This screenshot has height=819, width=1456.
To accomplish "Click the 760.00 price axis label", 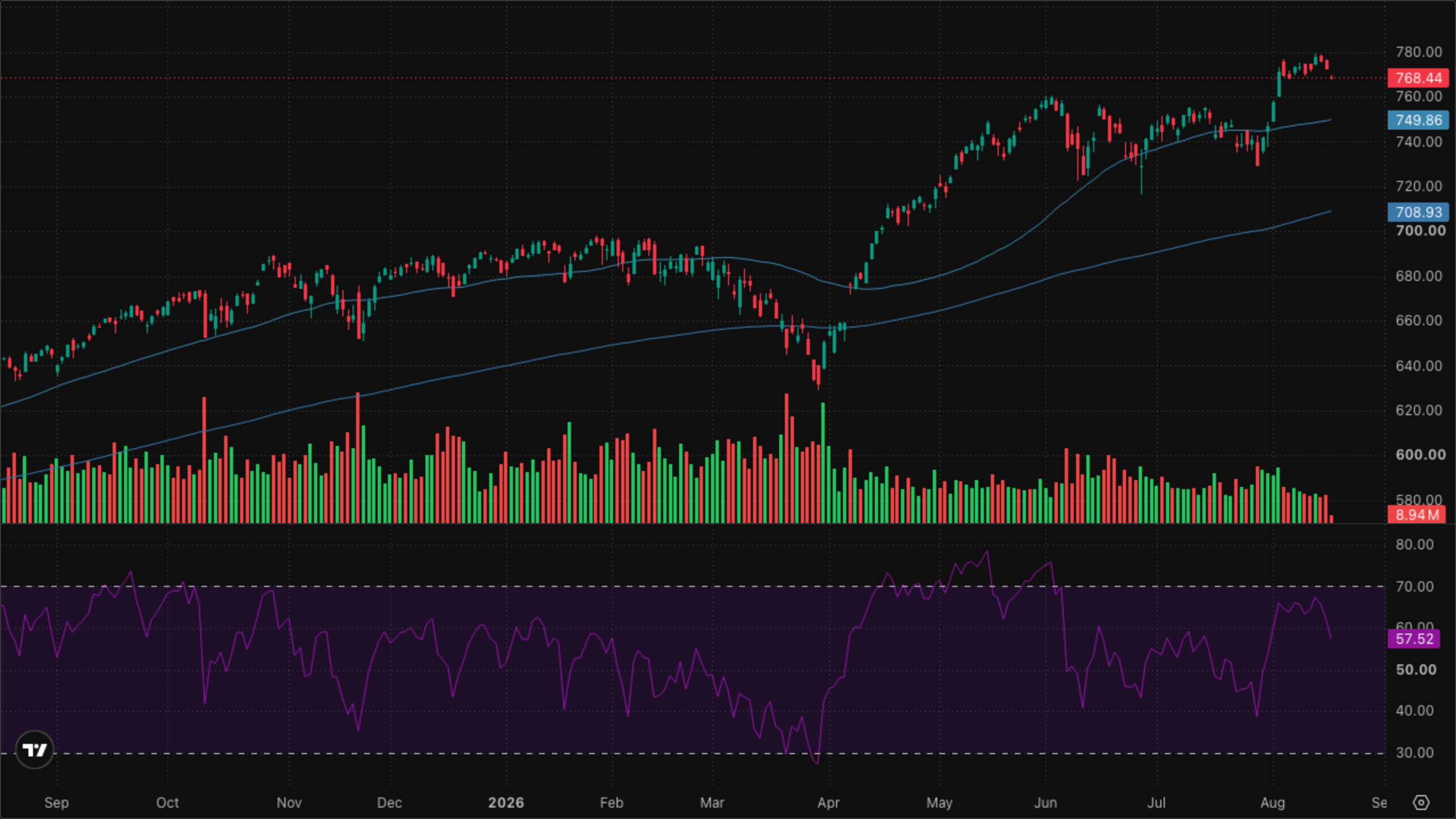I will click(1418, 97).
